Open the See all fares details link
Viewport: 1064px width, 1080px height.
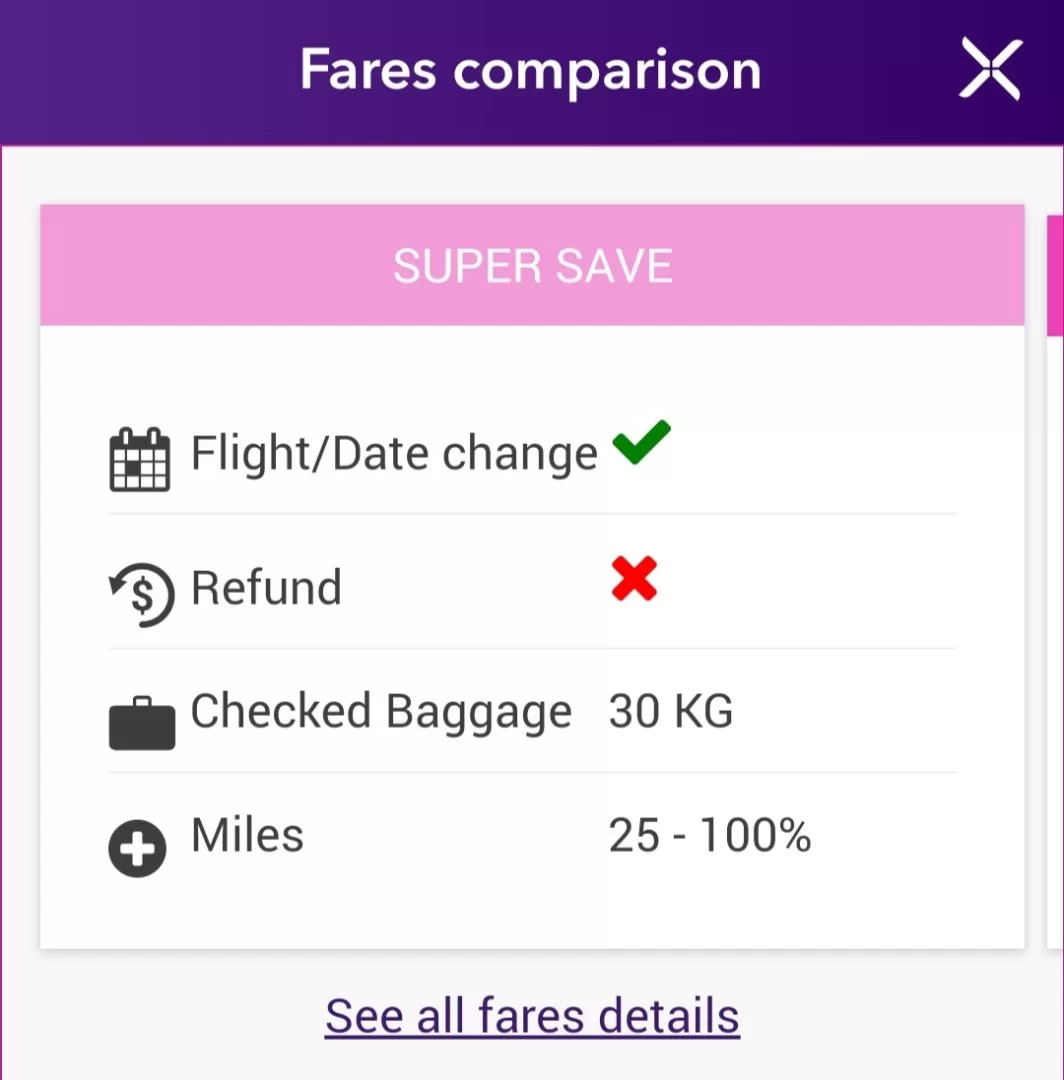coord(532,1015)
